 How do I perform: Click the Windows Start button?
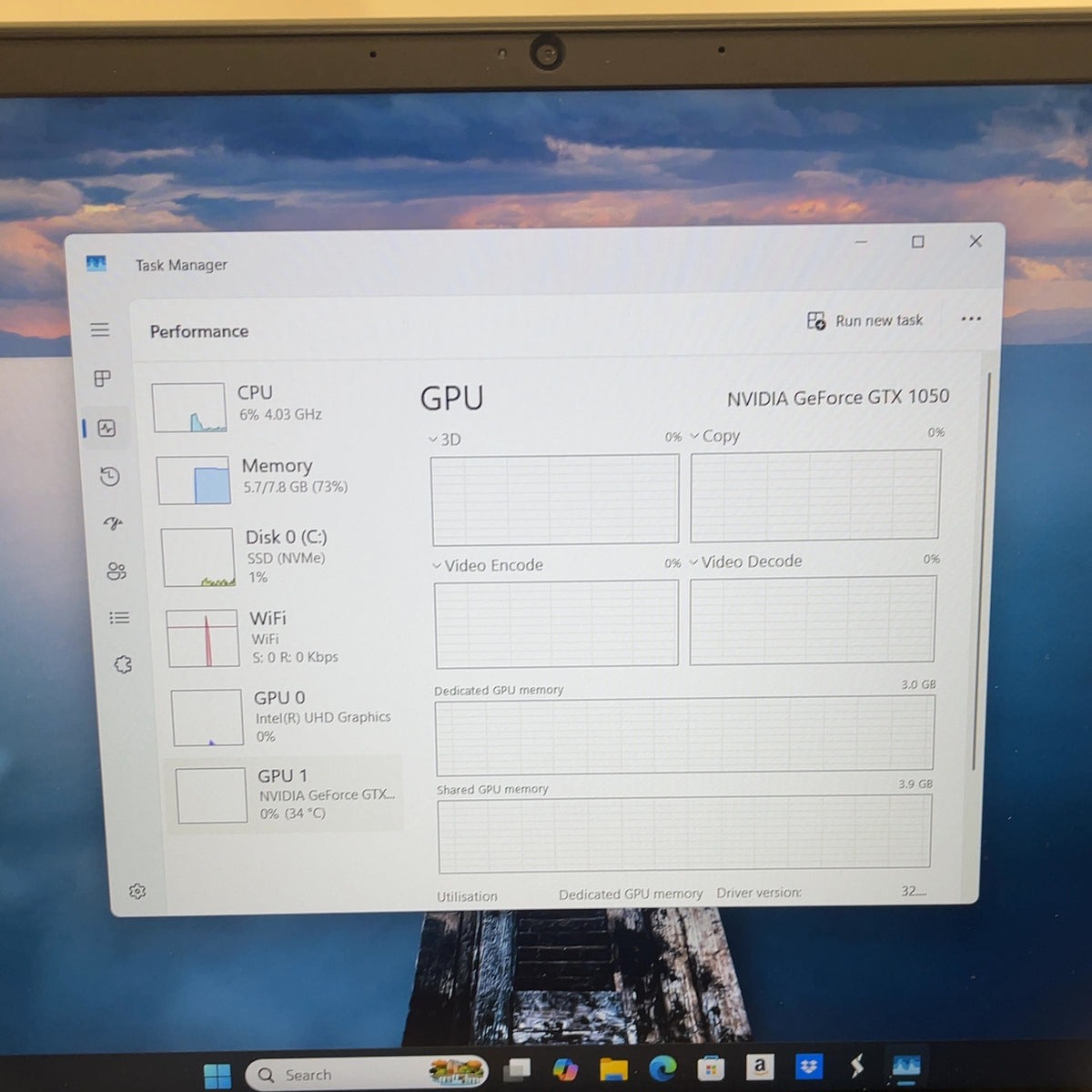(x=217, y=1077)
